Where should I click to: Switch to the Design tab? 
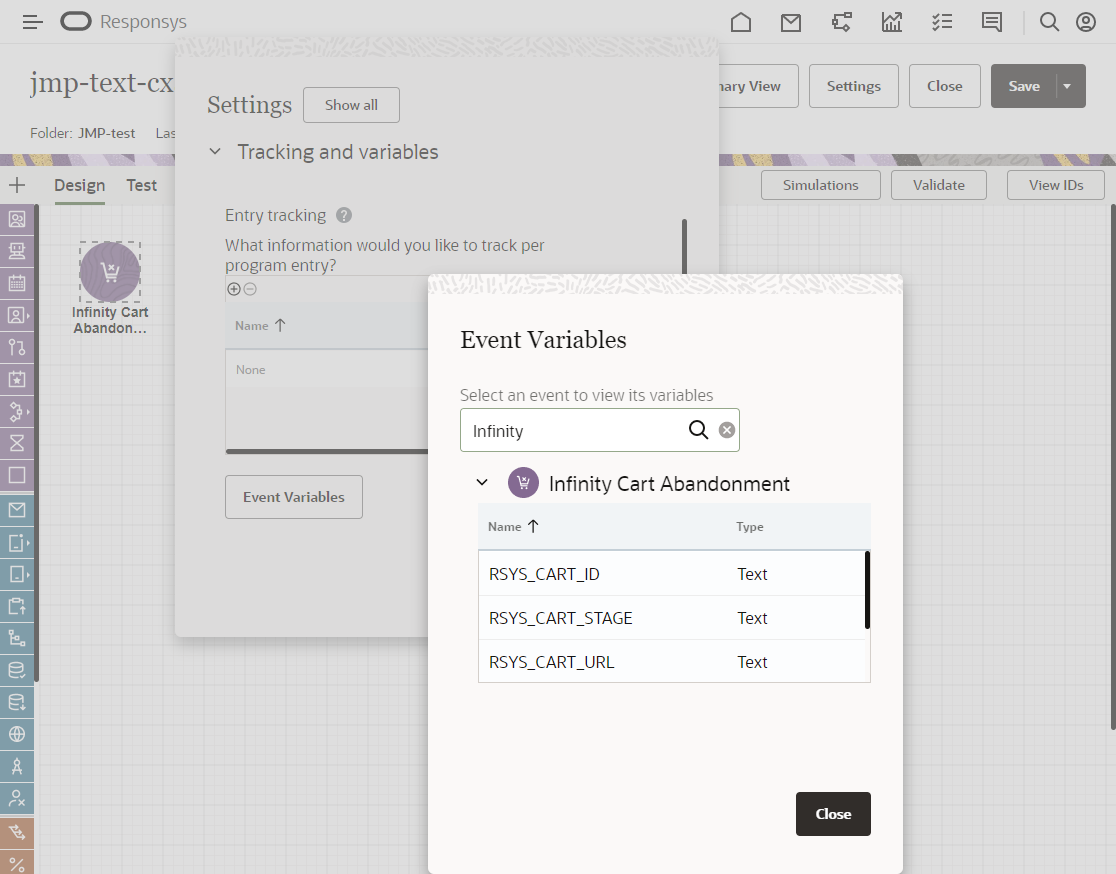coord(80,185)
